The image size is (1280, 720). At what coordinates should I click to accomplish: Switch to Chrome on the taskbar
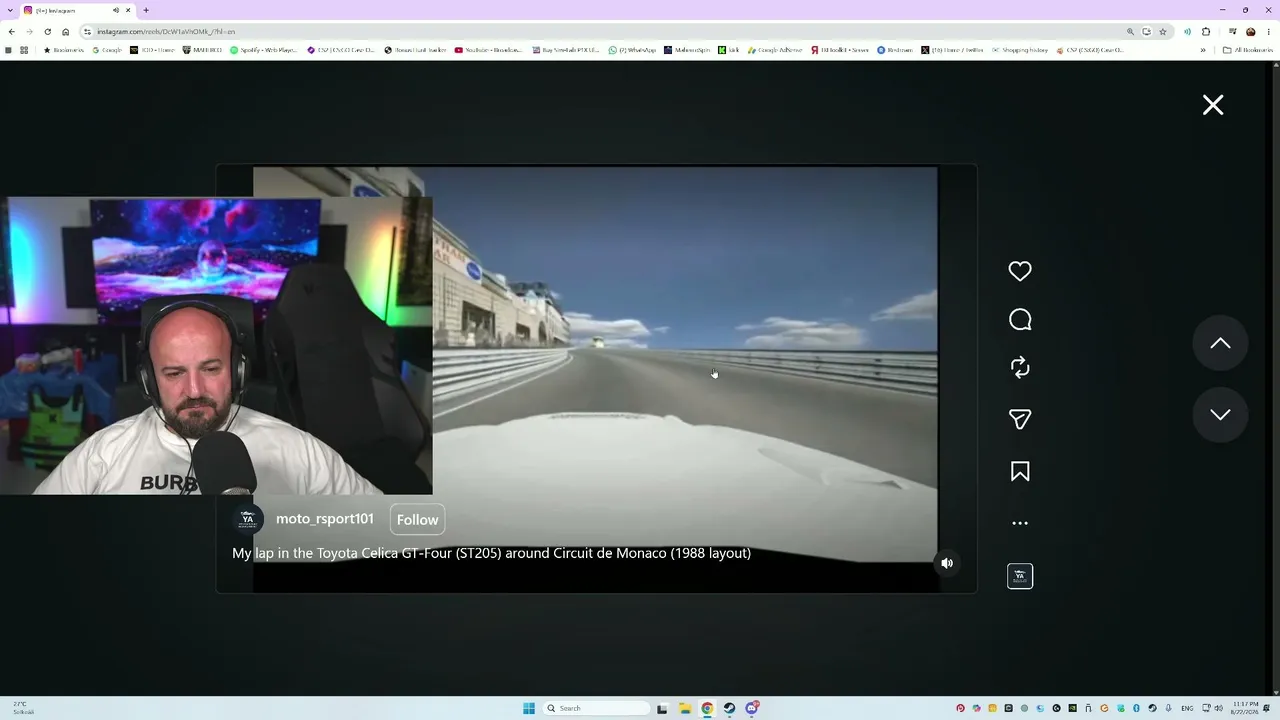tap(707, 708)
